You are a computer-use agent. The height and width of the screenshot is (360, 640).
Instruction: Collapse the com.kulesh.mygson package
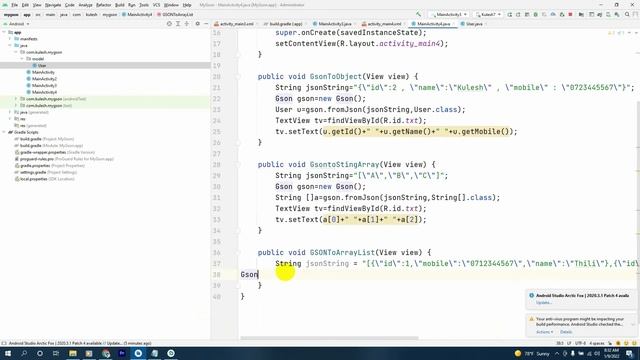tap(16, 52)
